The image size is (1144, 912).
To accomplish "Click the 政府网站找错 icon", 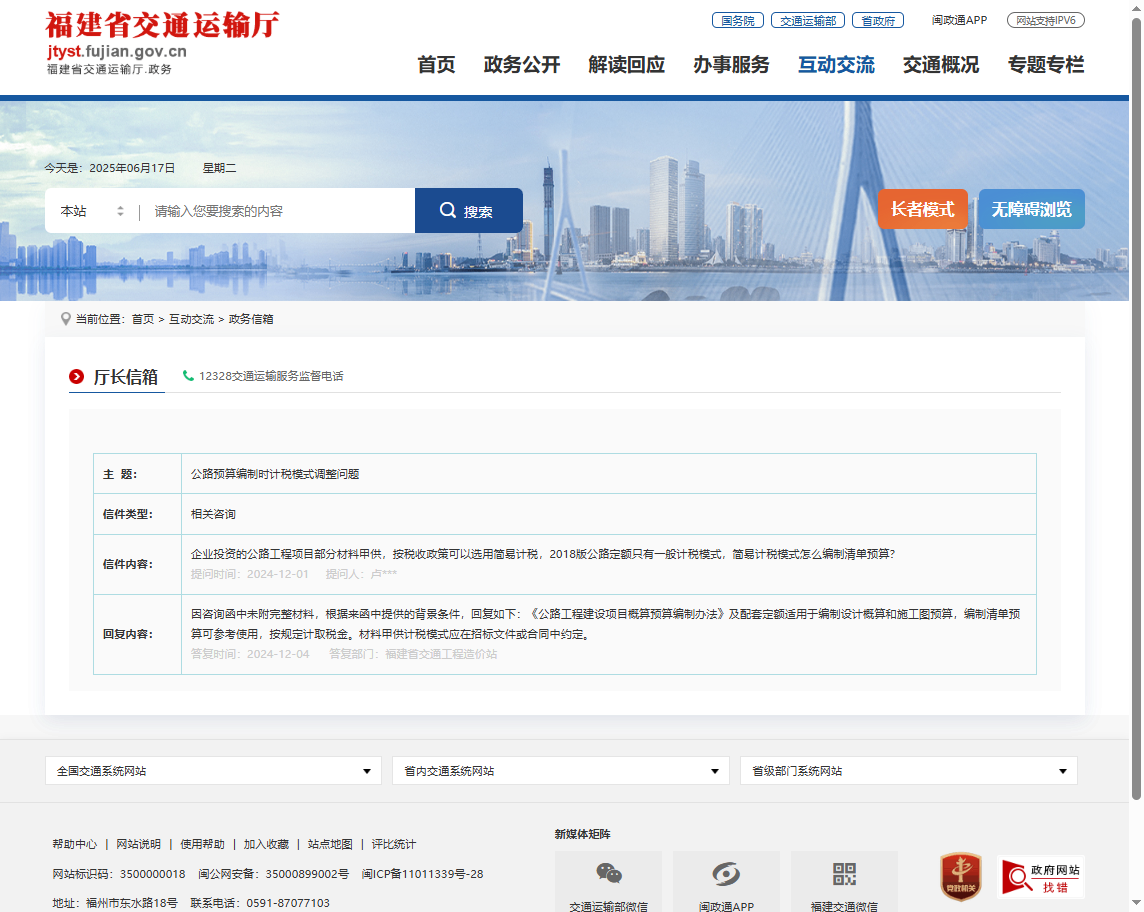I will 1040,876.
